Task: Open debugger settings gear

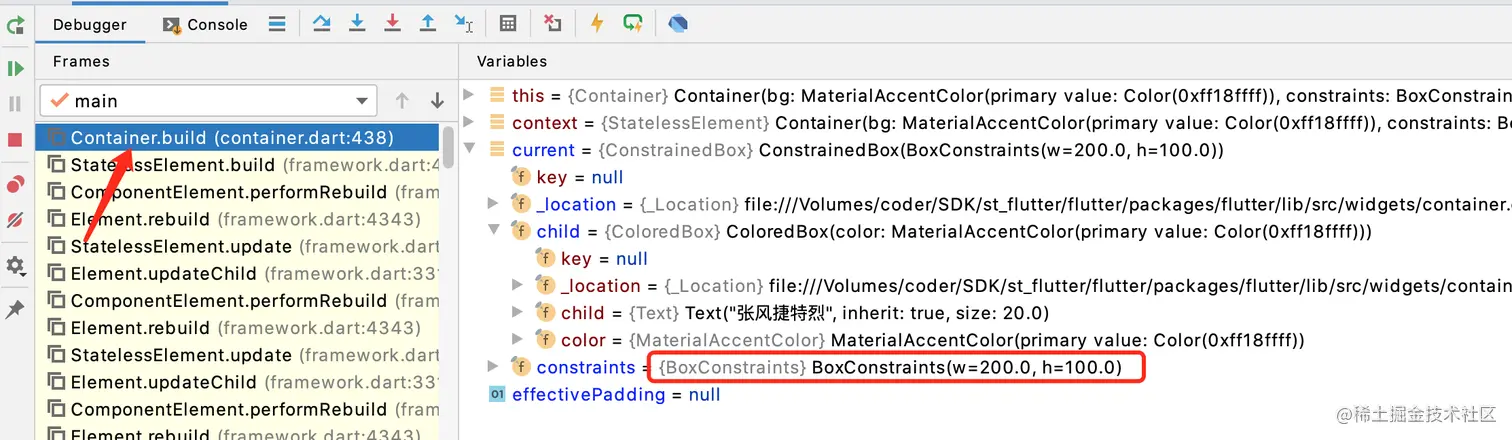Action: [x=15, y=266]
